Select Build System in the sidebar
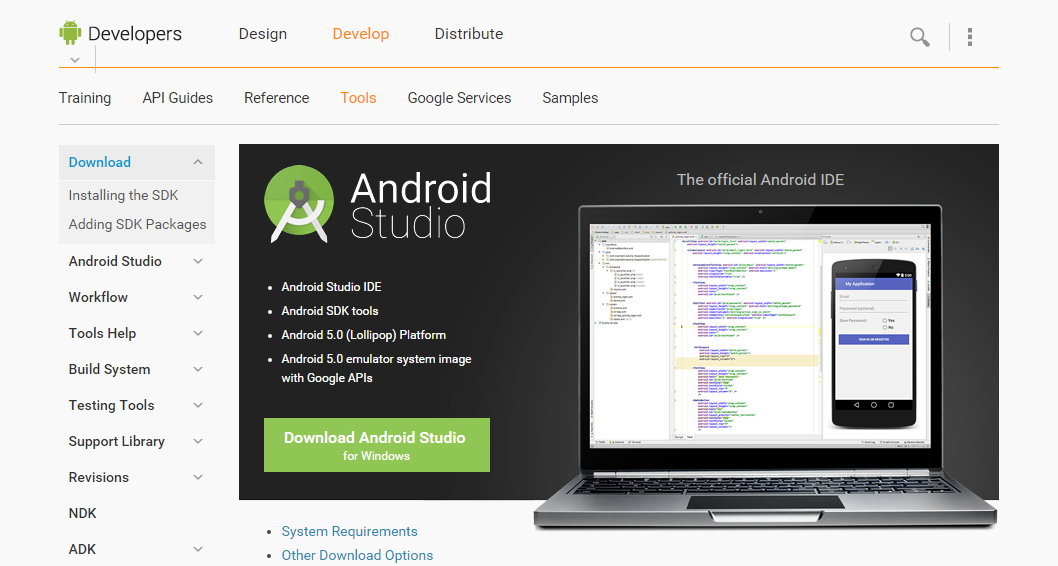This screenshot has height=566, width=1058. point(109,370)
